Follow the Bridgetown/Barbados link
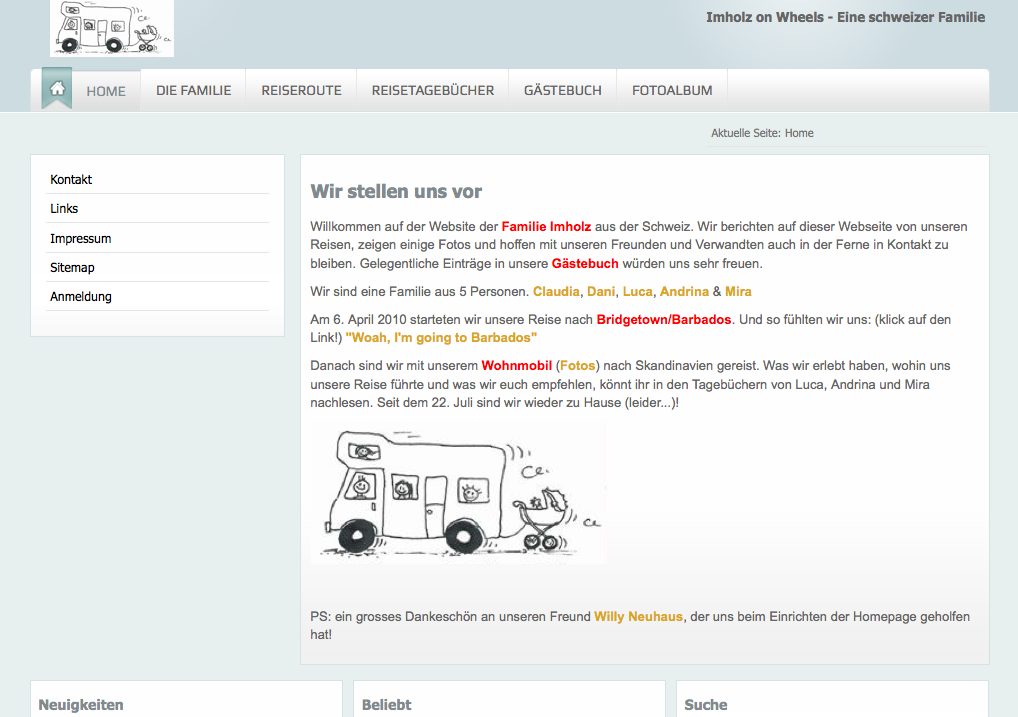Screen dimensions: 1018x717 point(665,319)
